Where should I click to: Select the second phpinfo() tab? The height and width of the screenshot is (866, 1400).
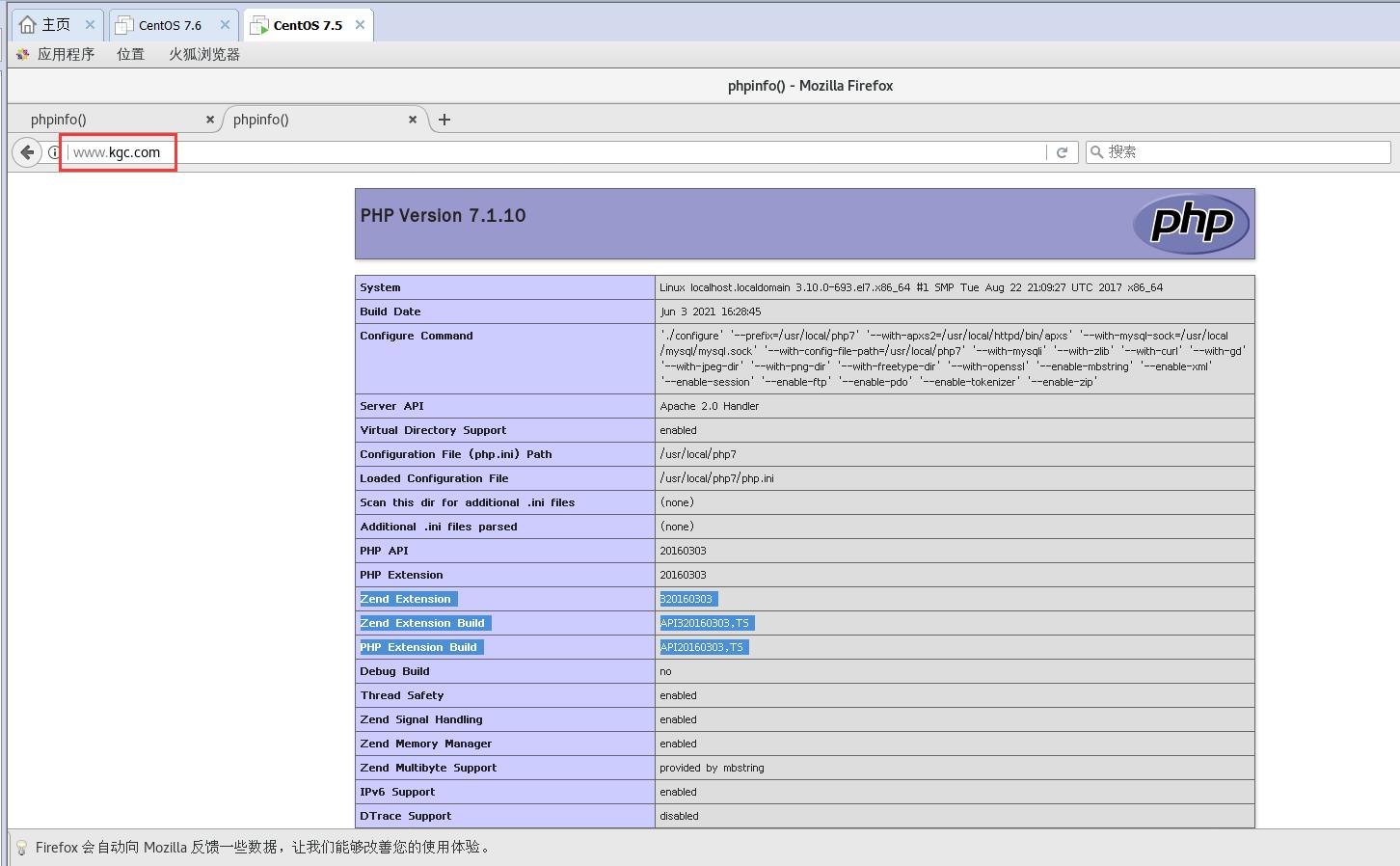(x=325, y=120)
